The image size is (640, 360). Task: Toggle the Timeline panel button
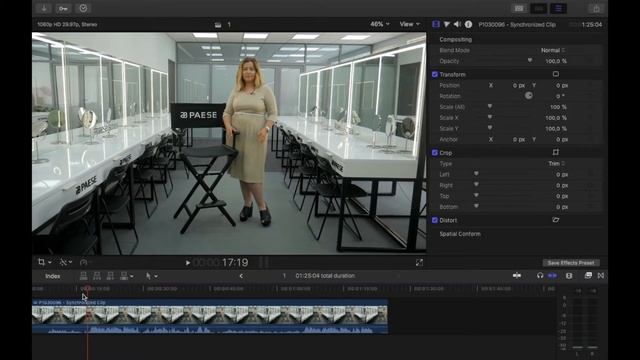(539, 8)
